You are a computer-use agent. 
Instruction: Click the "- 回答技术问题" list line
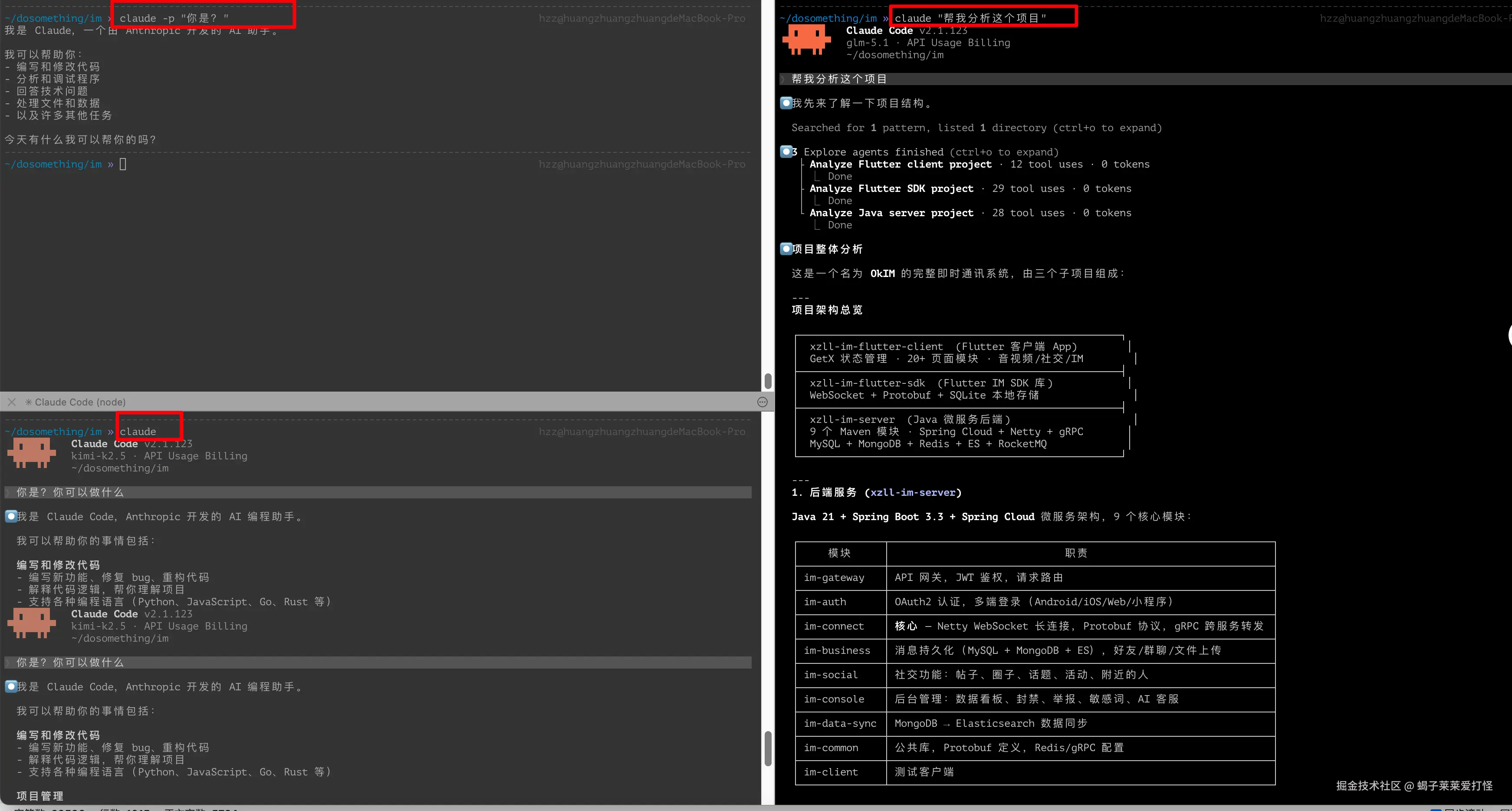(46, 91)
